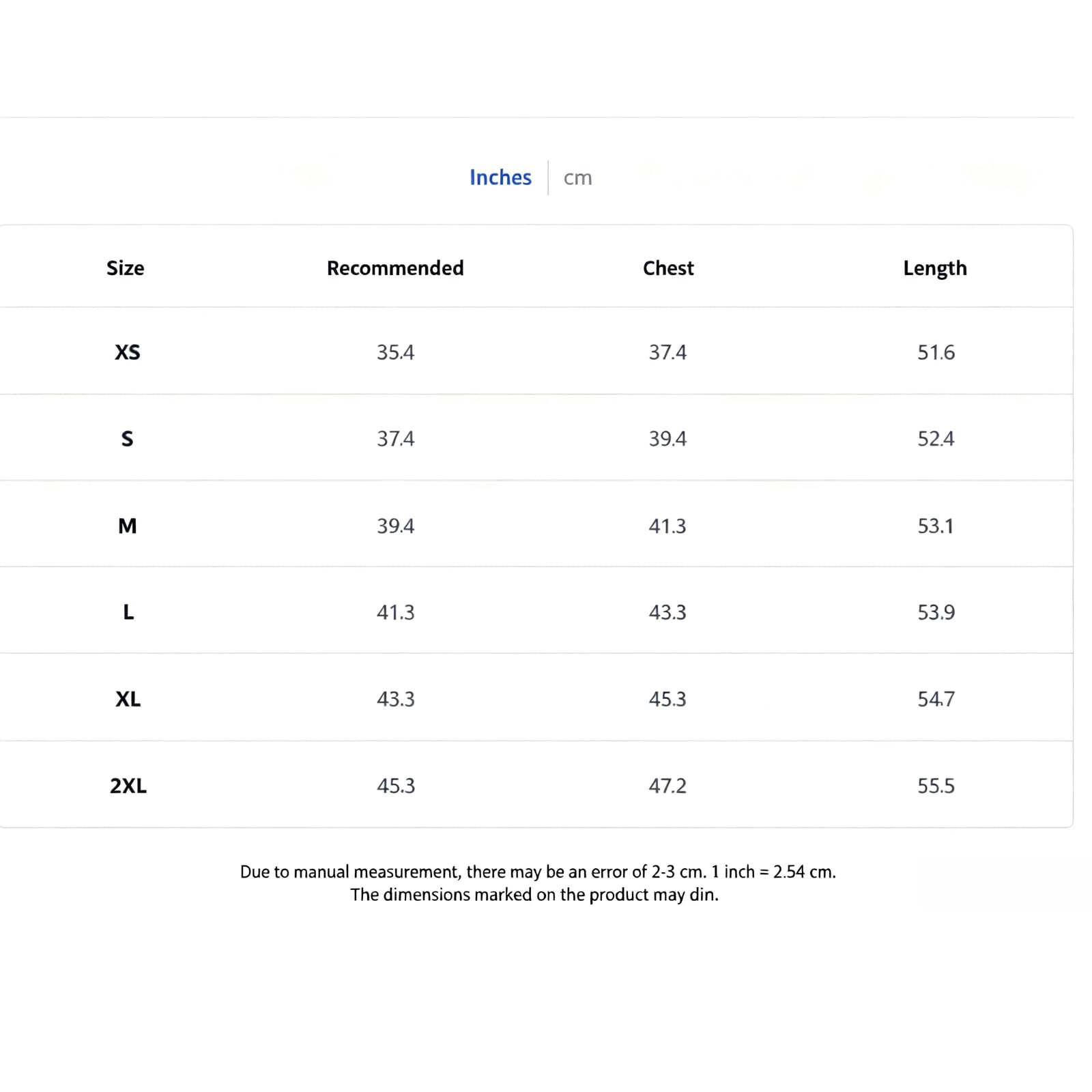The height and width of the screenshot is (1092, 1092).
Task: Select the Inches unit tab
Action: coord(500,177)
